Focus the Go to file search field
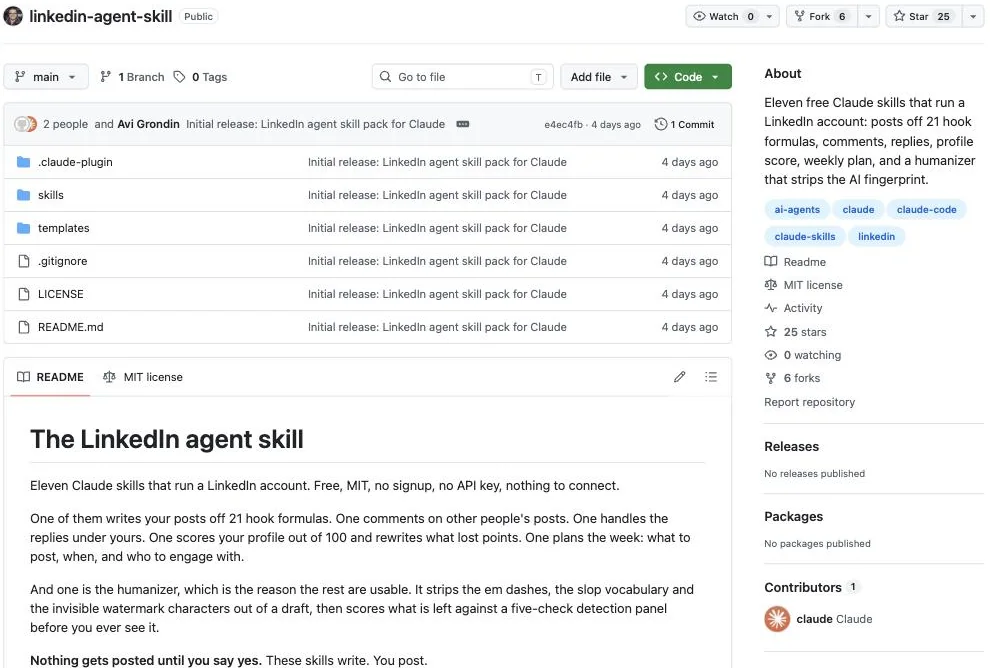This screenshot has width=990, height=668. [463, 77]
